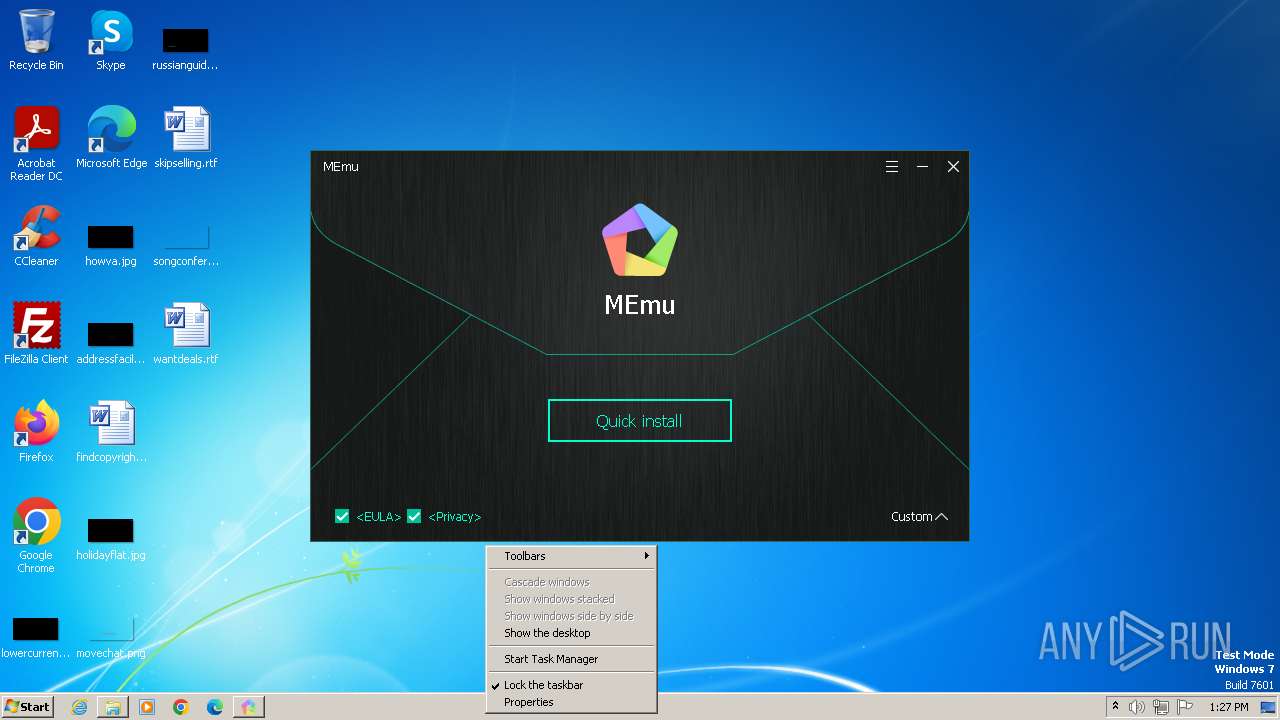This screenshot has height=720, width=1280.
Task: Launch Edge from the taskbar
Action: pyautogui.click(x=215, y=707)
